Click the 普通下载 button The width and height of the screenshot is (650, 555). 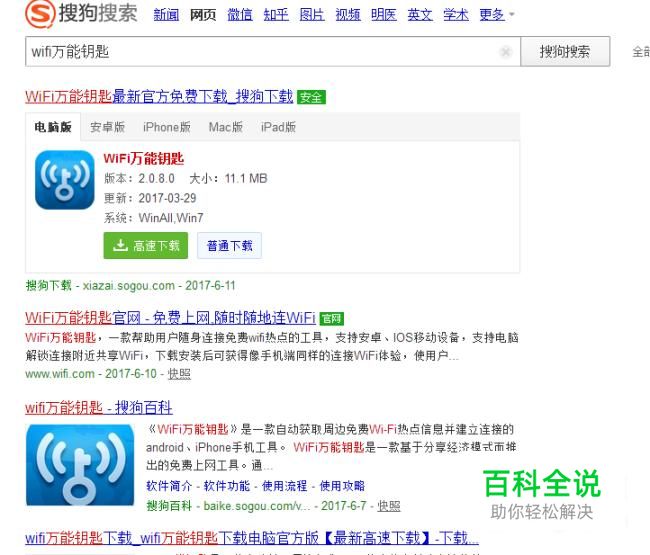[229, 246]
